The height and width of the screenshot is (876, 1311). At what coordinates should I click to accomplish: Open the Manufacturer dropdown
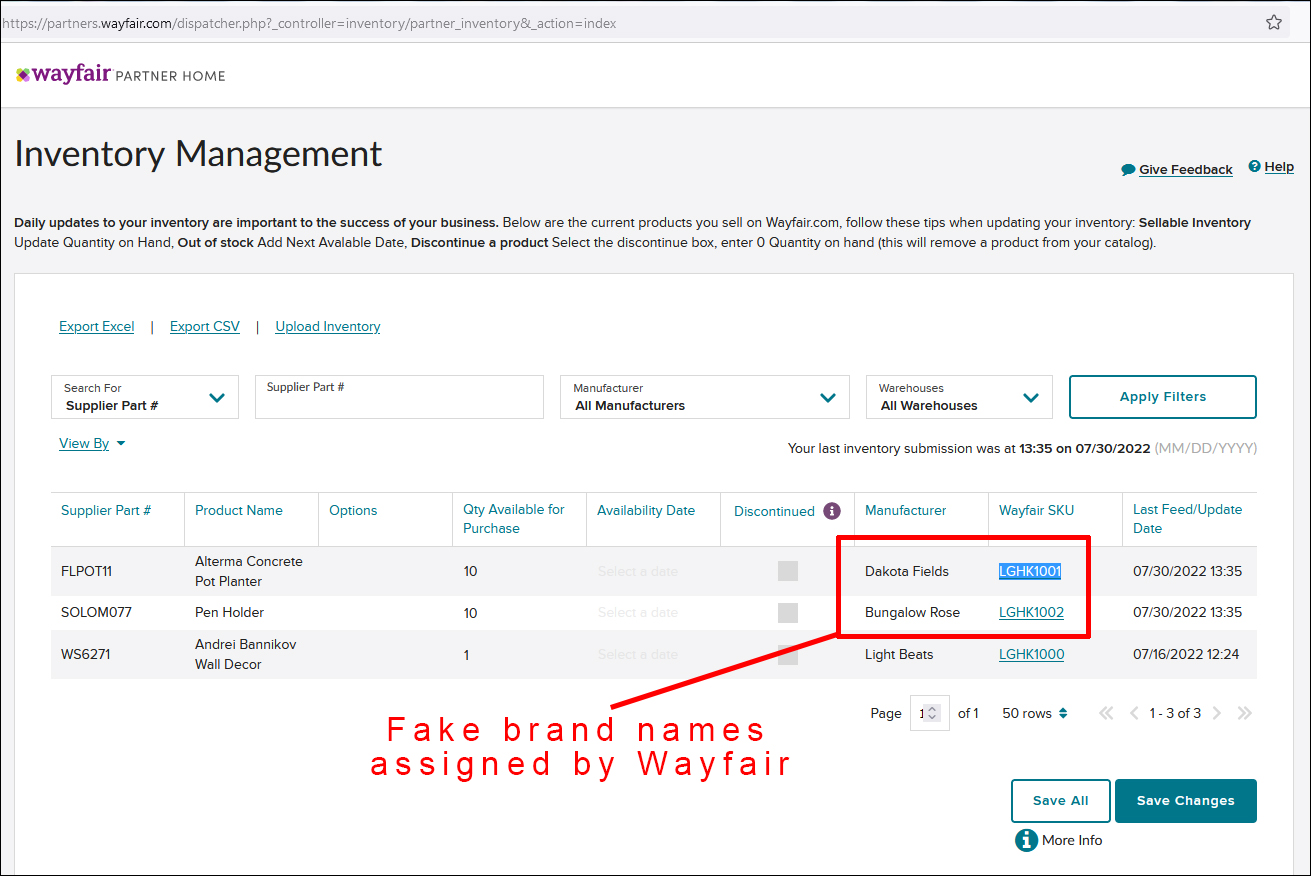[x=703, y=397]
